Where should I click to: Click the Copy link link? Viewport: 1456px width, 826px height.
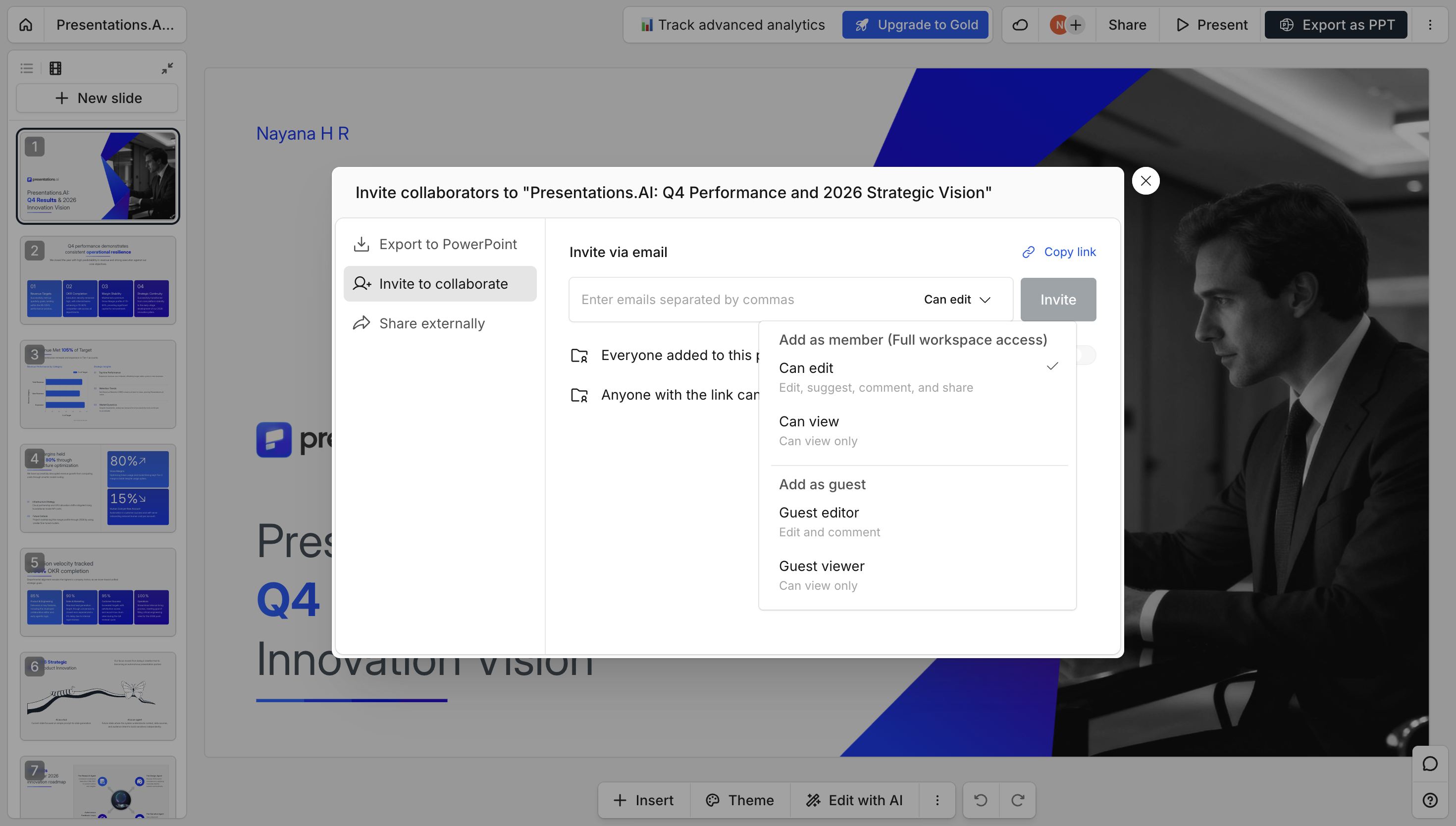click(1059, 252)
